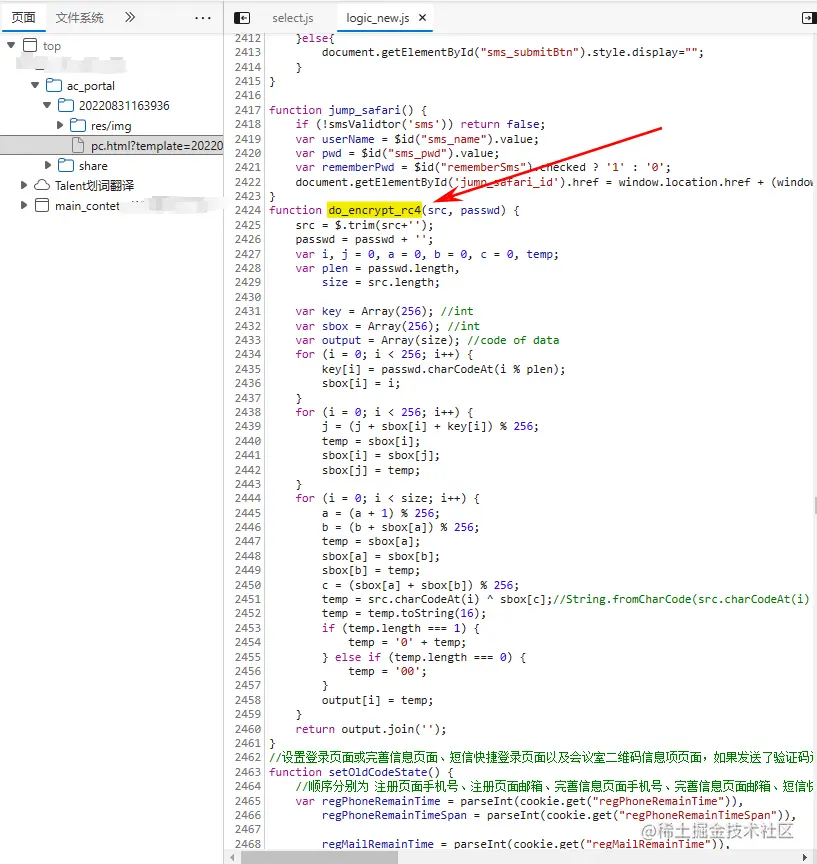Click the highlighted do_encrypt_rc4 function name

click(375, 210)
